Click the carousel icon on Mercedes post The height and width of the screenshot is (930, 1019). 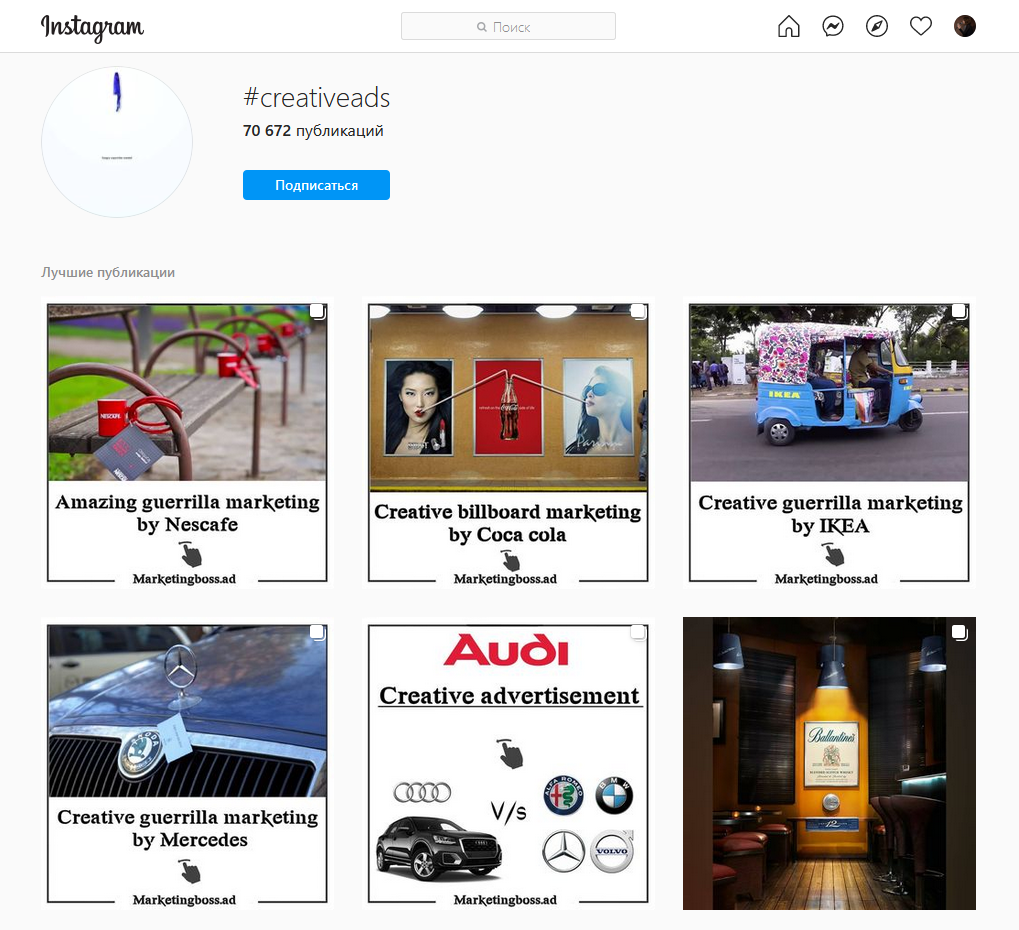tap(317, 632)
